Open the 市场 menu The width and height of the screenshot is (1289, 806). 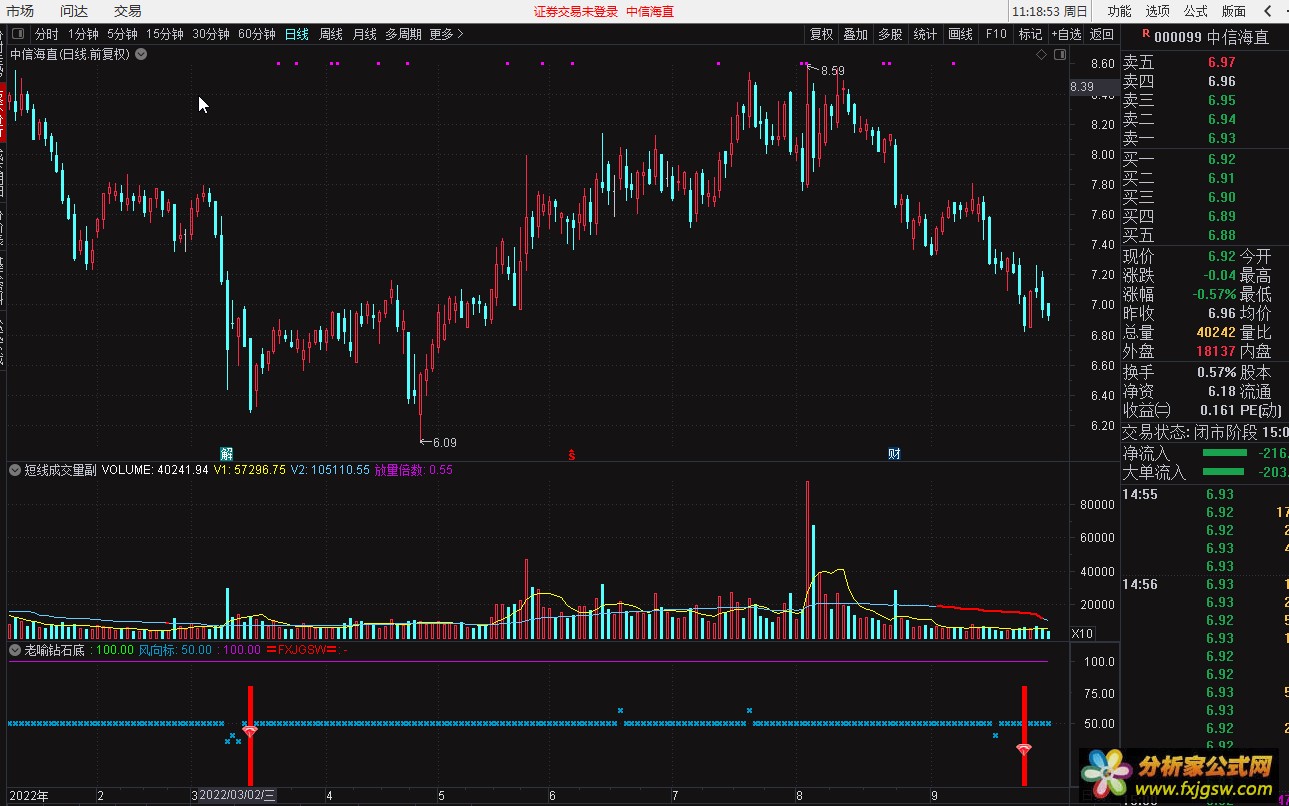point(20,11)
